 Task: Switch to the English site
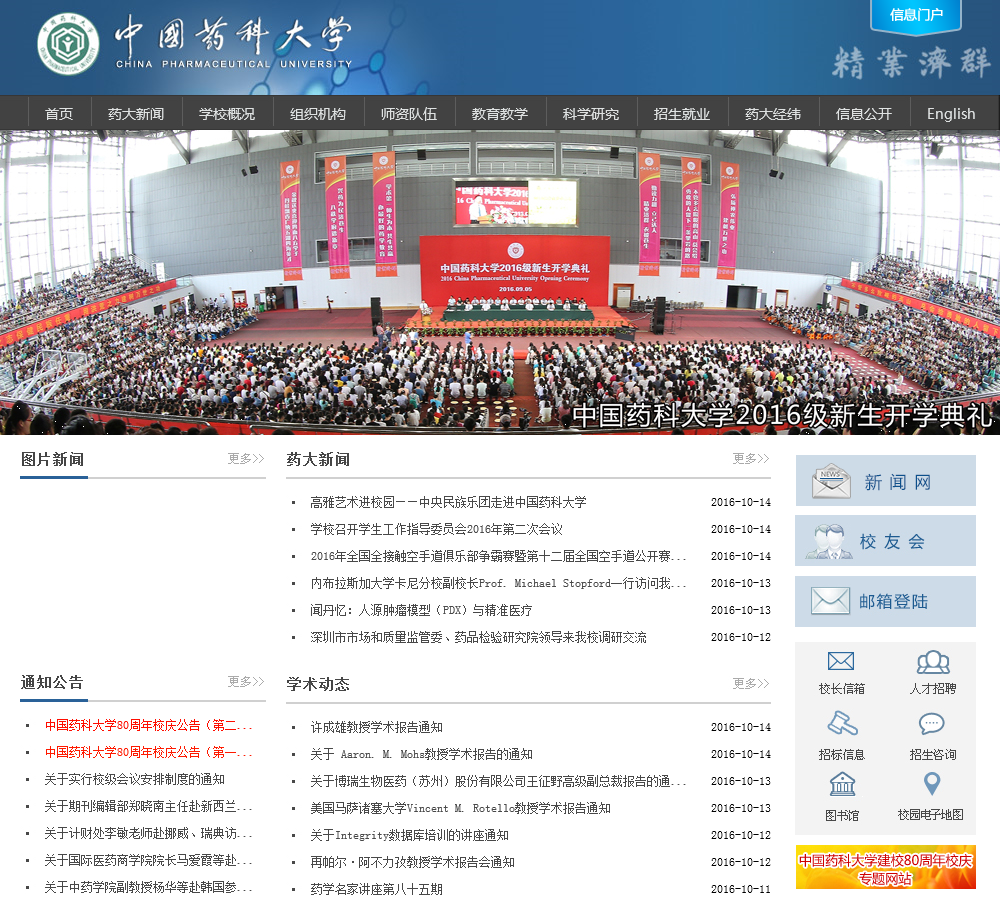(x=951, y=114)
